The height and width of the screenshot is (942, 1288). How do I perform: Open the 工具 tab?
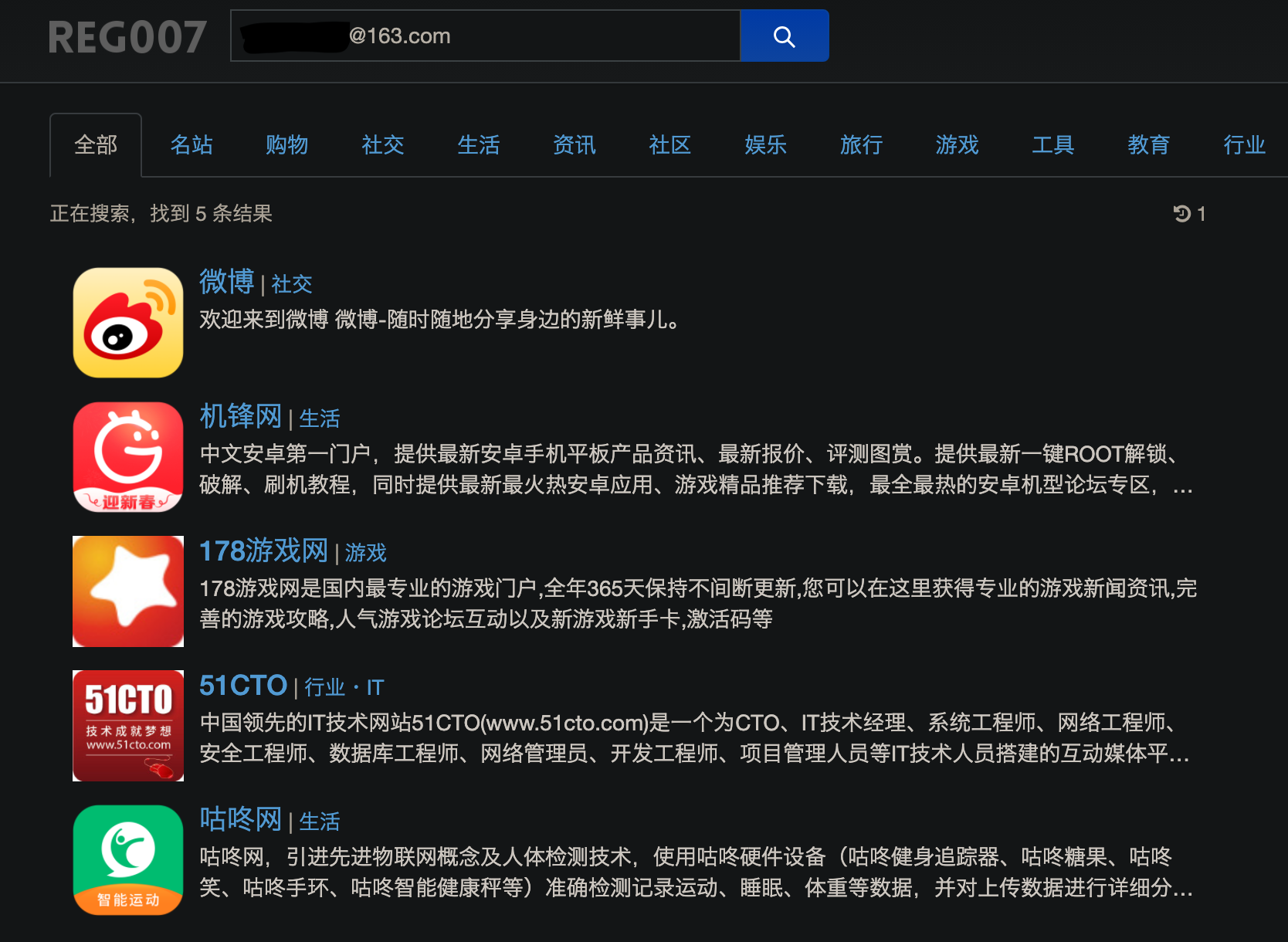(1053, 145)
